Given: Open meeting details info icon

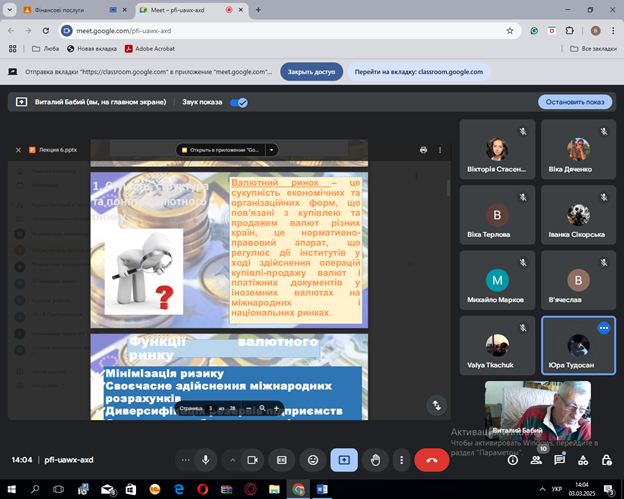Looking at the screenshot, I should [x=513, y=460].
